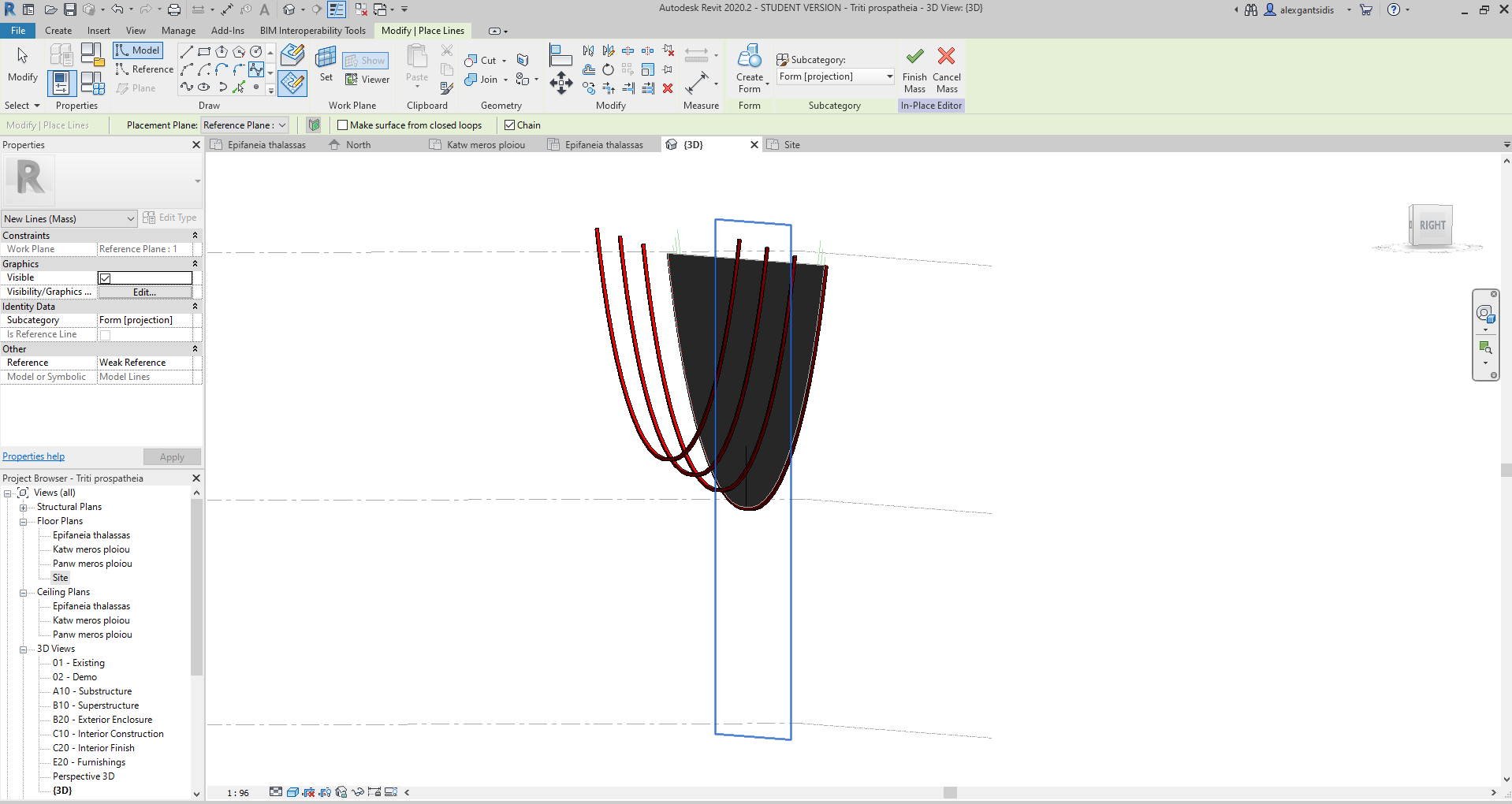Click Finish Mass to complete editing

point(914,68)
